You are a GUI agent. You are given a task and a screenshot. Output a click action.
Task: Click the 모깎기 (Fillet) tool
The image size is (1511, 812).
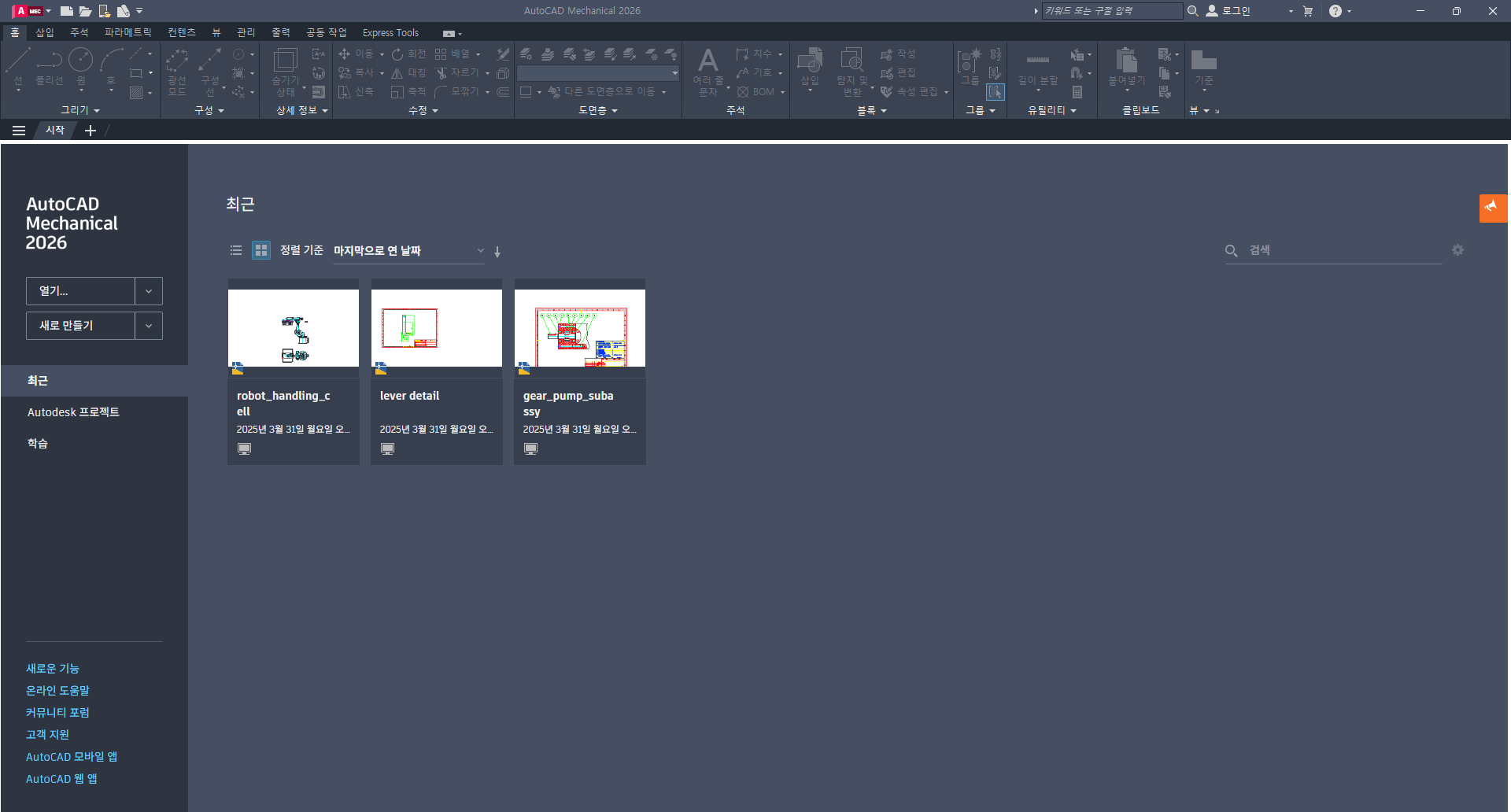(457, 92)
